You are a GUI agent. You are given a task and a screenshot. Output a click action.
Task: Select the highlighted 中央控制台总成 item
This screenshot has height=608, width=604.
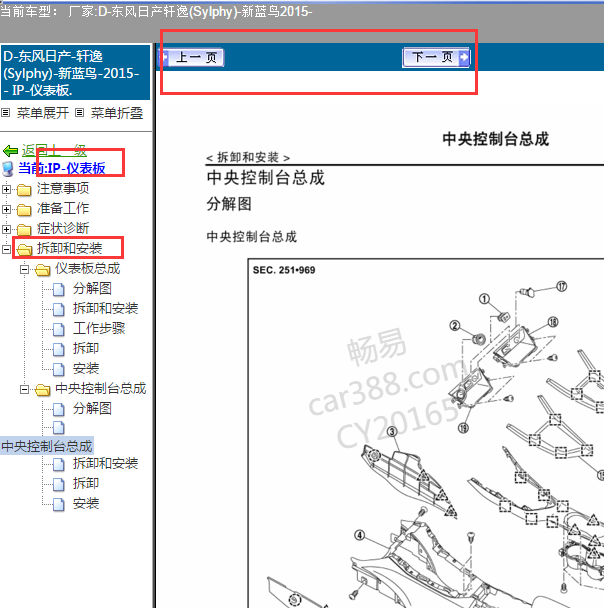pyautogui.click(x=47, y=446)
